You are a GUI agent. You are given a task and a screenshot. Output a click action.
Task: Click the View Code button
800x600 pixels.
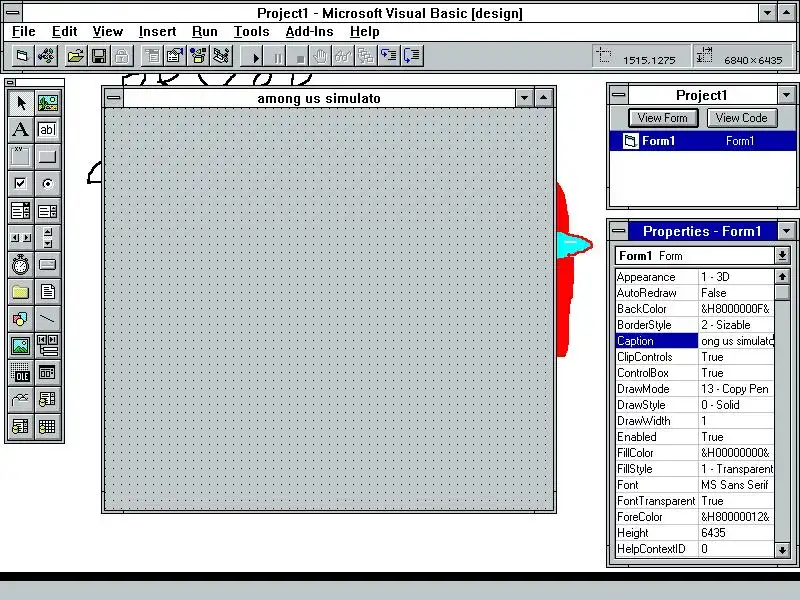click(741, 118)
